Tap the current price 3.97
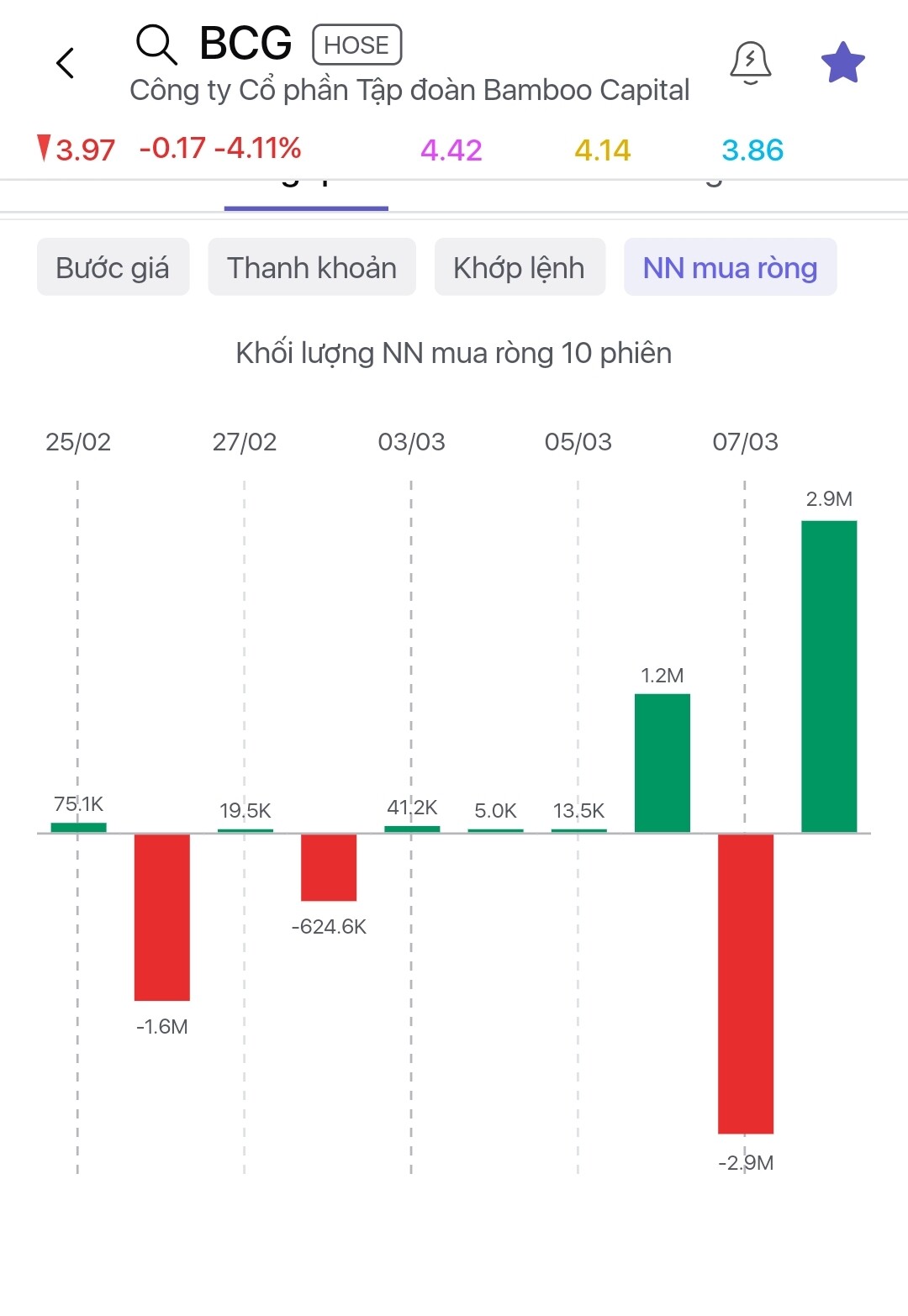This screenshot has width=908, height=1316. [x=85, y=150]
